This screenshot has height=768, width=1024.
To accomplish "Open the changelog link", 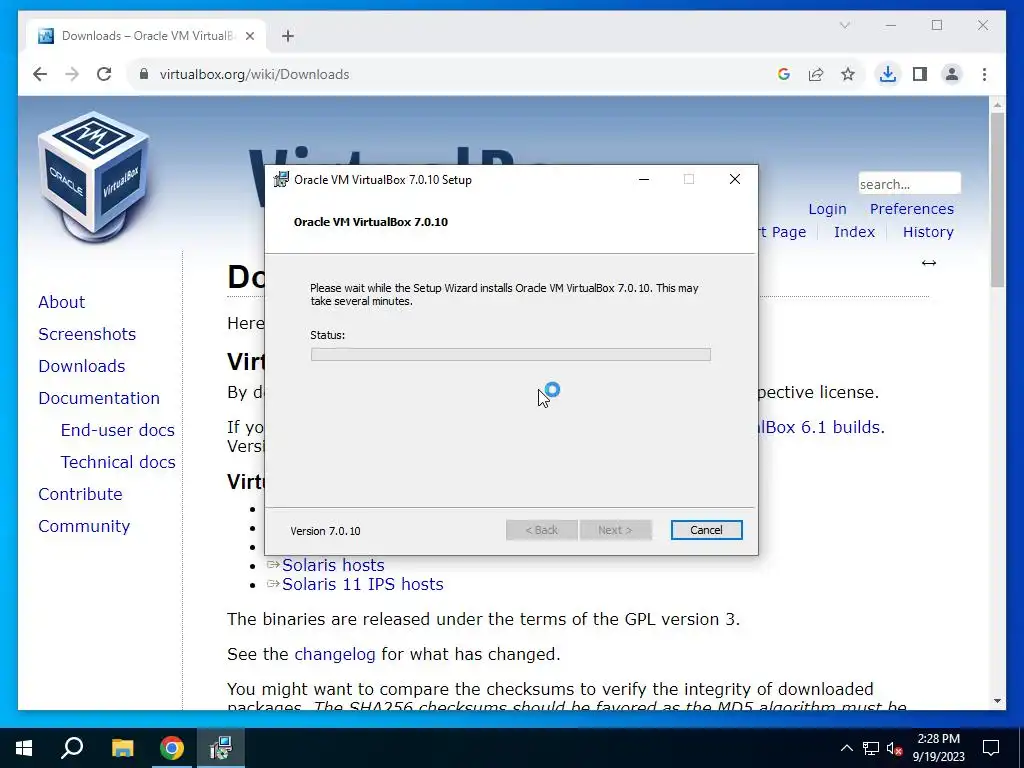I will point(335,654).
